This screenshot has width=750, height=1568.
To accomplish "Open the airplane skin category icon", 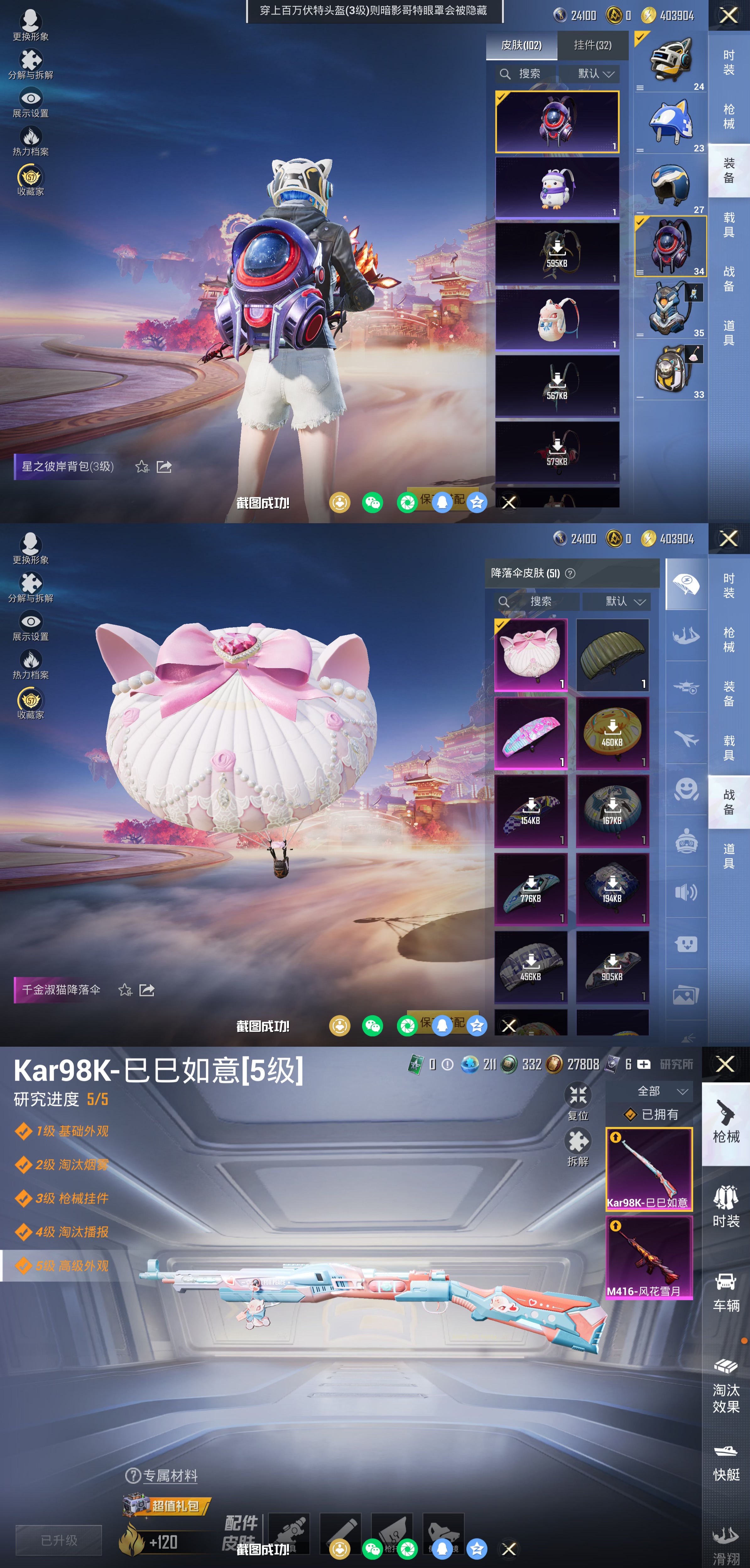I will coord(686,738).
